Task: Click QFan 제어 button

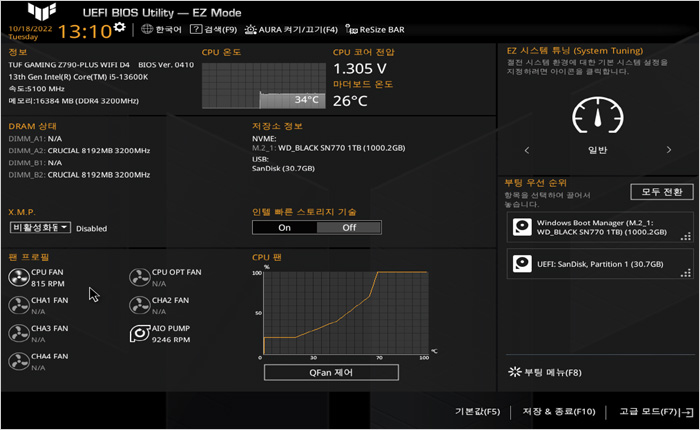Action: 331,372
